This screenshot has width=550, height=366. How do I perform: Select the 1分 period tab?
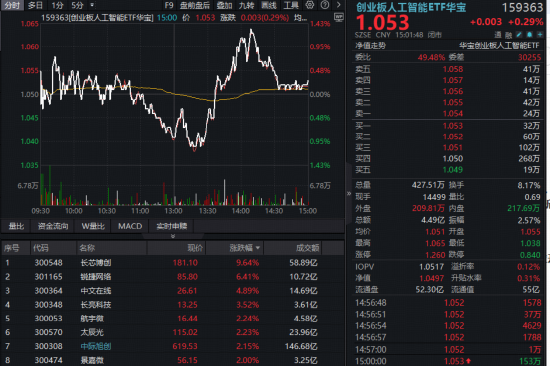tap(57, 5)
